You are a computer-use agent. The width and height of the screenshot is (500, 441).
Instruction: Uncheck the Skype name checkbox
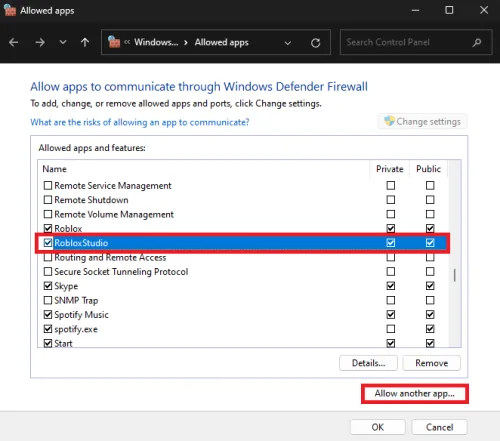click(48, 286)
